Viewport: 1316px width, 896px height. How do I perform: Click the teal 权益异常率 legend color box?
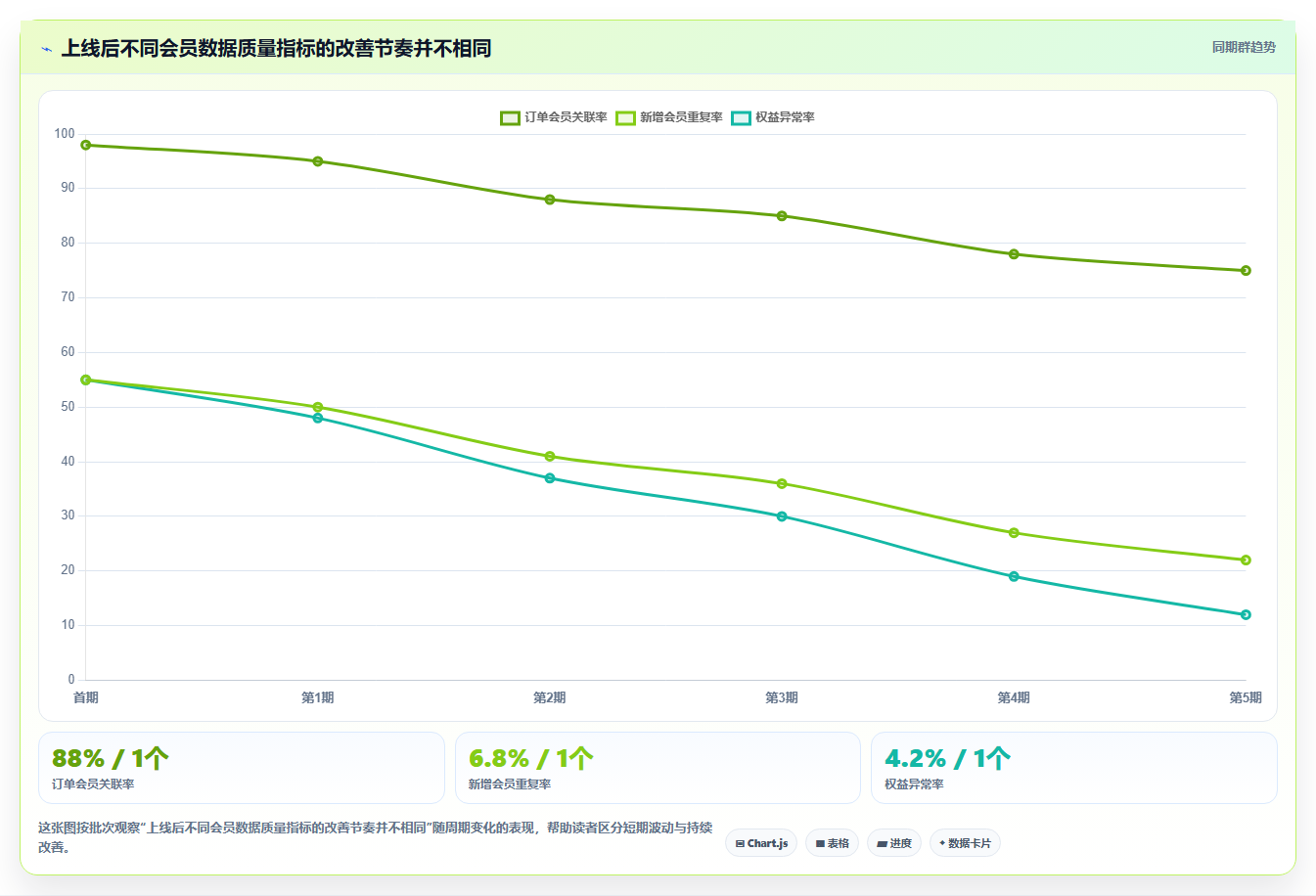pyautogui.click(x=741, y=117)
